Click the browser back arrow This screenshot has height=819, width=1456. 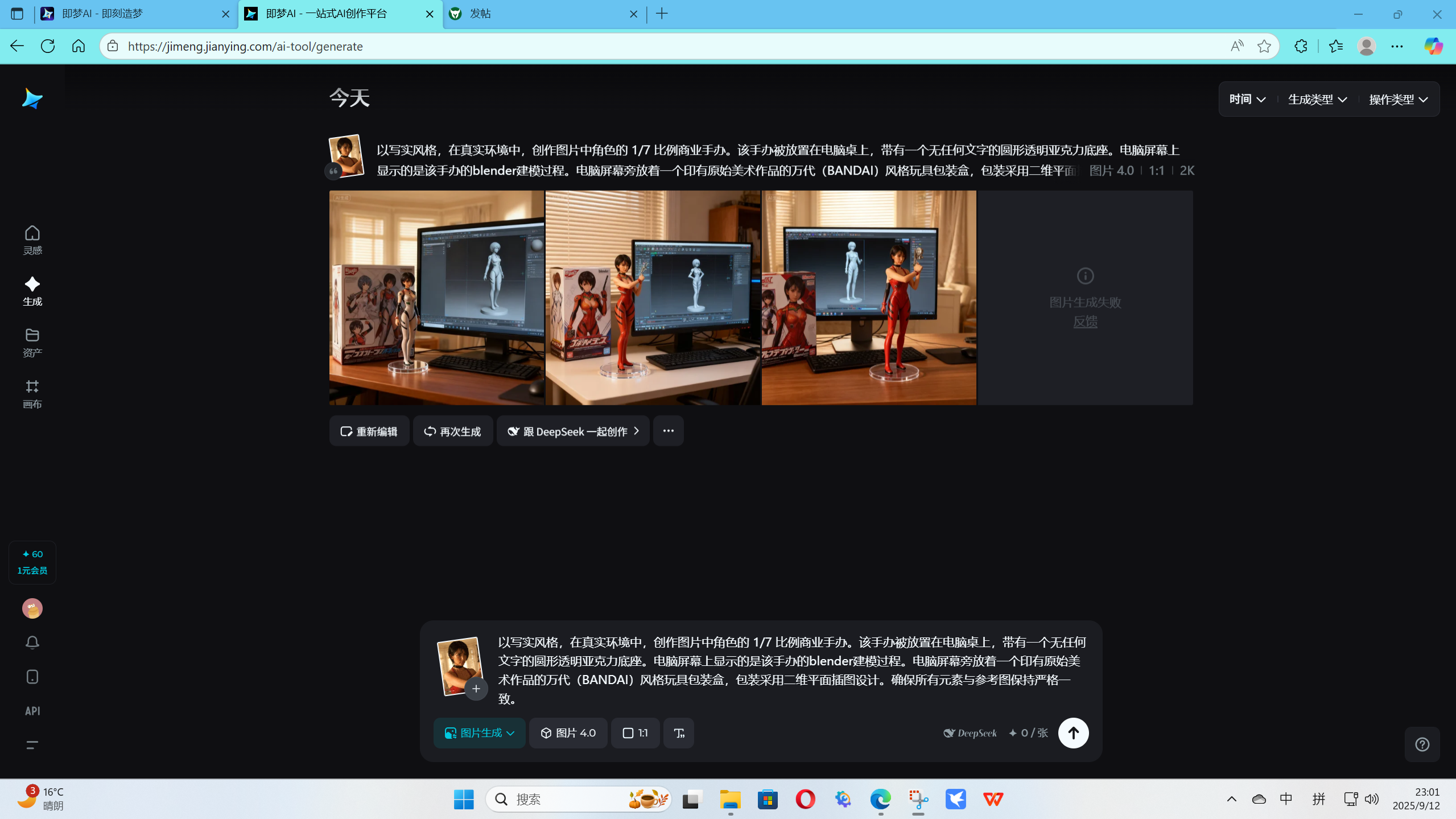coord(17,46)
